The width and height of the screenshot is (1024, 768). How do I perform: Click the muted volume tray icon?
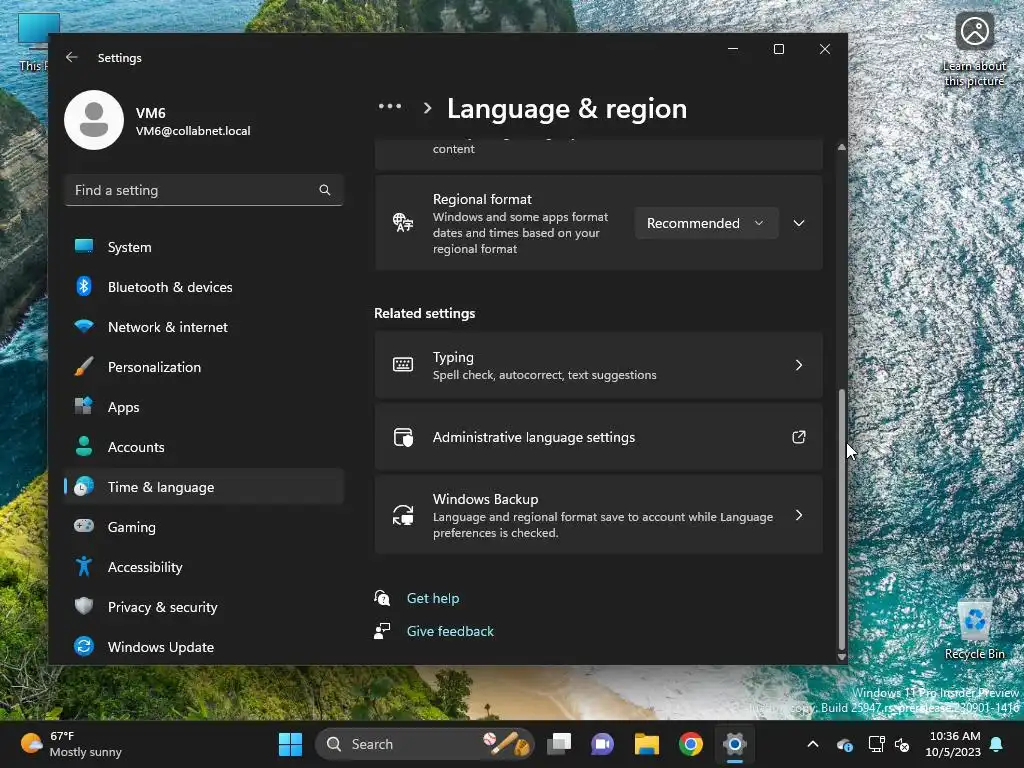(903, 744)
